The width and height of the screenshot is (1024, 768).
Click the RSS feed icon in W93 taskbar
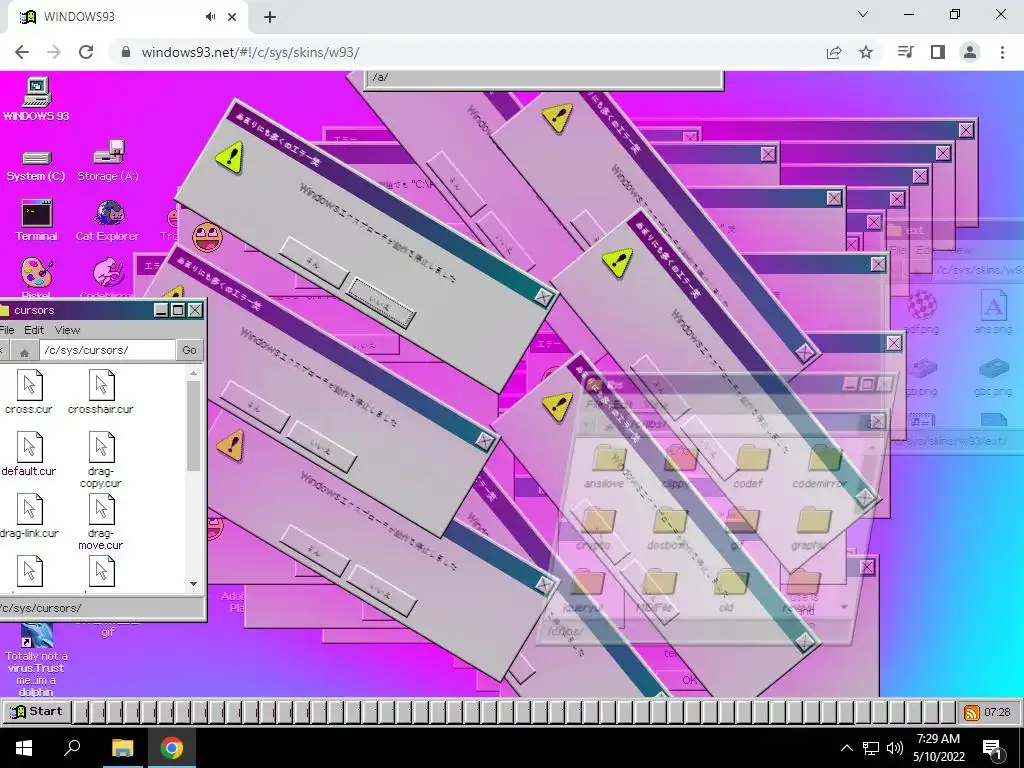[972, 712]
